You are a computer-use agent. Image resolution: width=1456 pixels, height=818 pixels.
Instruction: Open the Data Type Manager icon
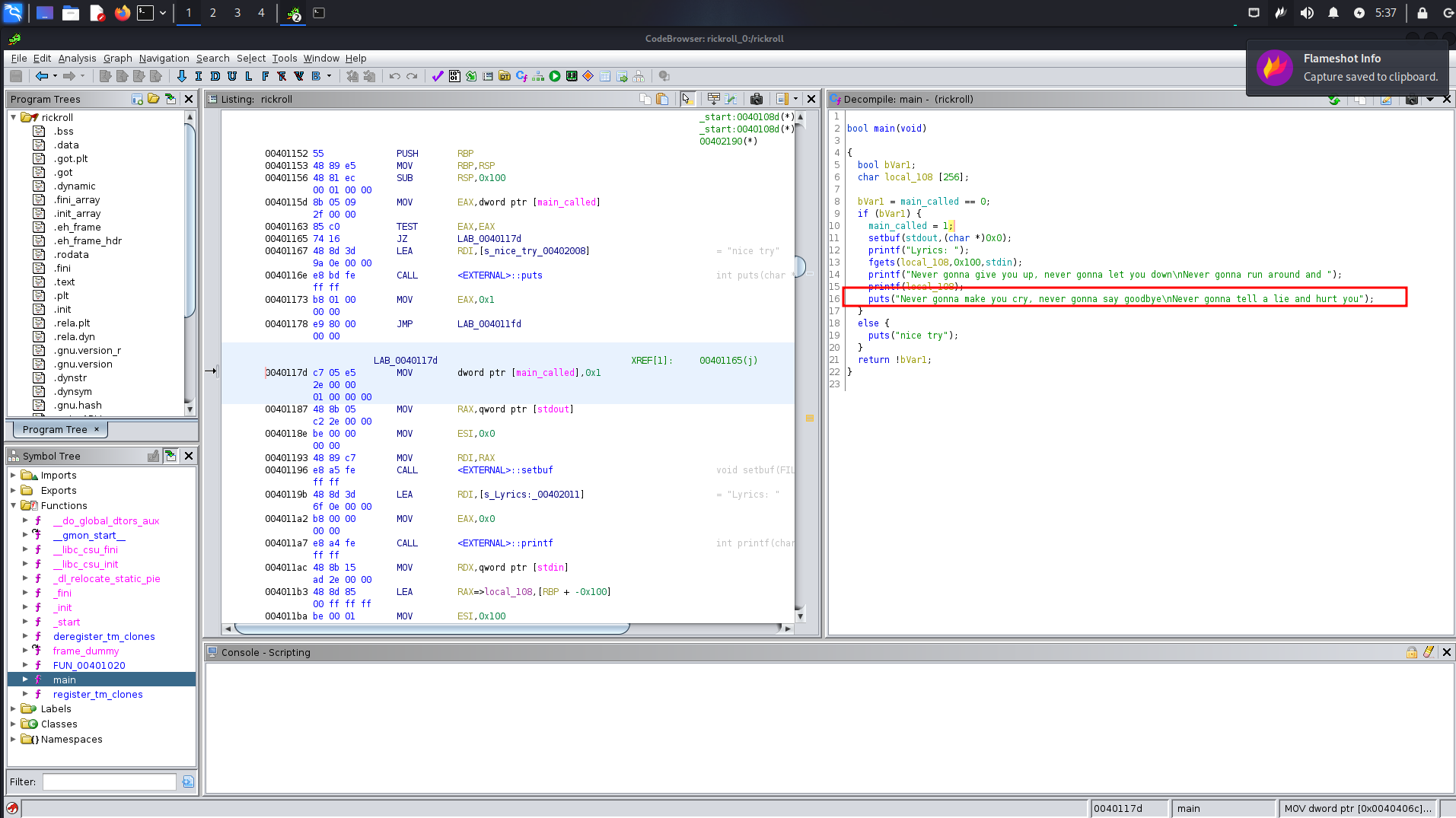click(x=505, y=76)
